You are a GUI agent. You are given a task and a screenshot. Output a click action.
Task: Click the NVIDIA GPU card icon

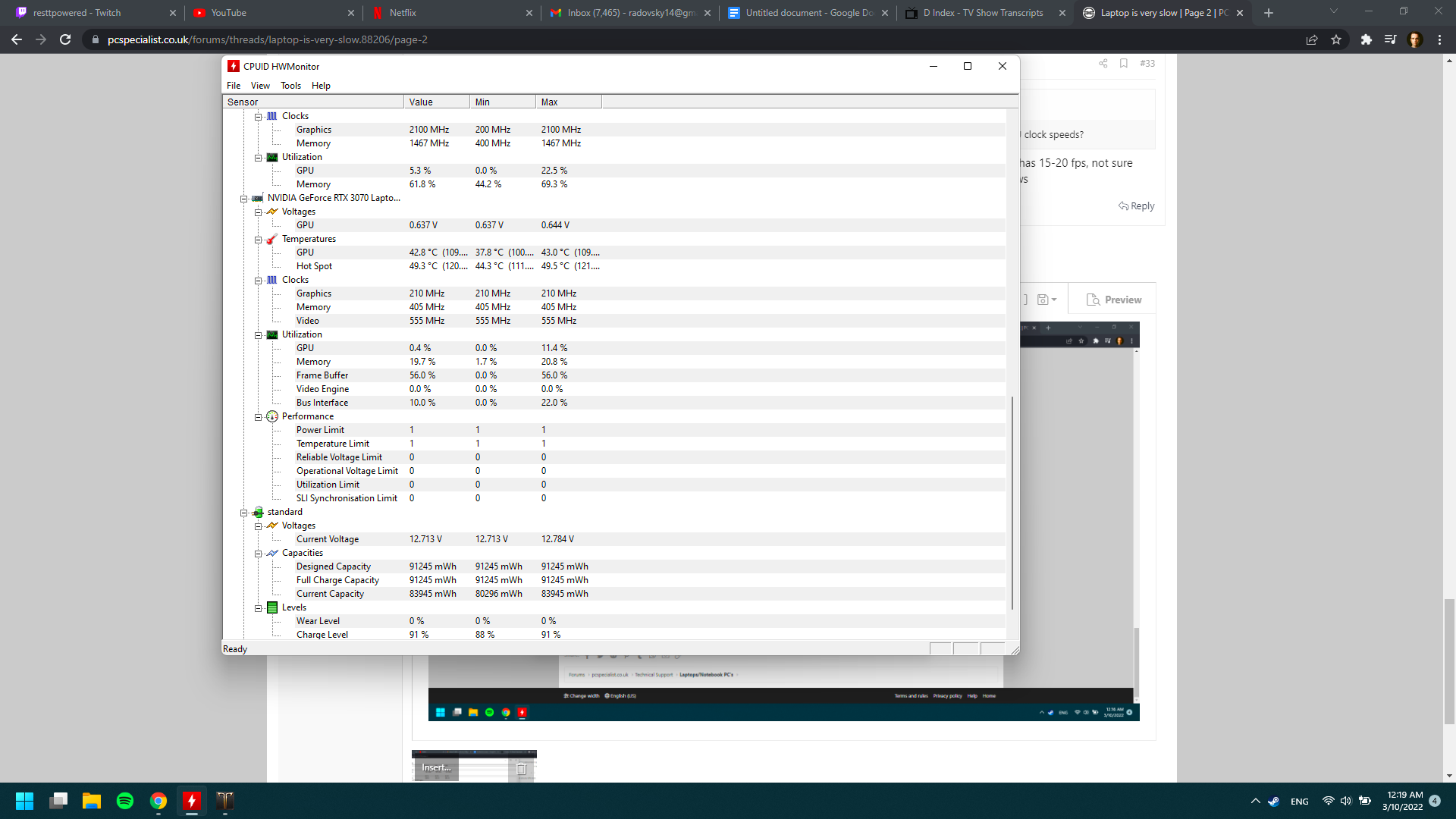258,198
